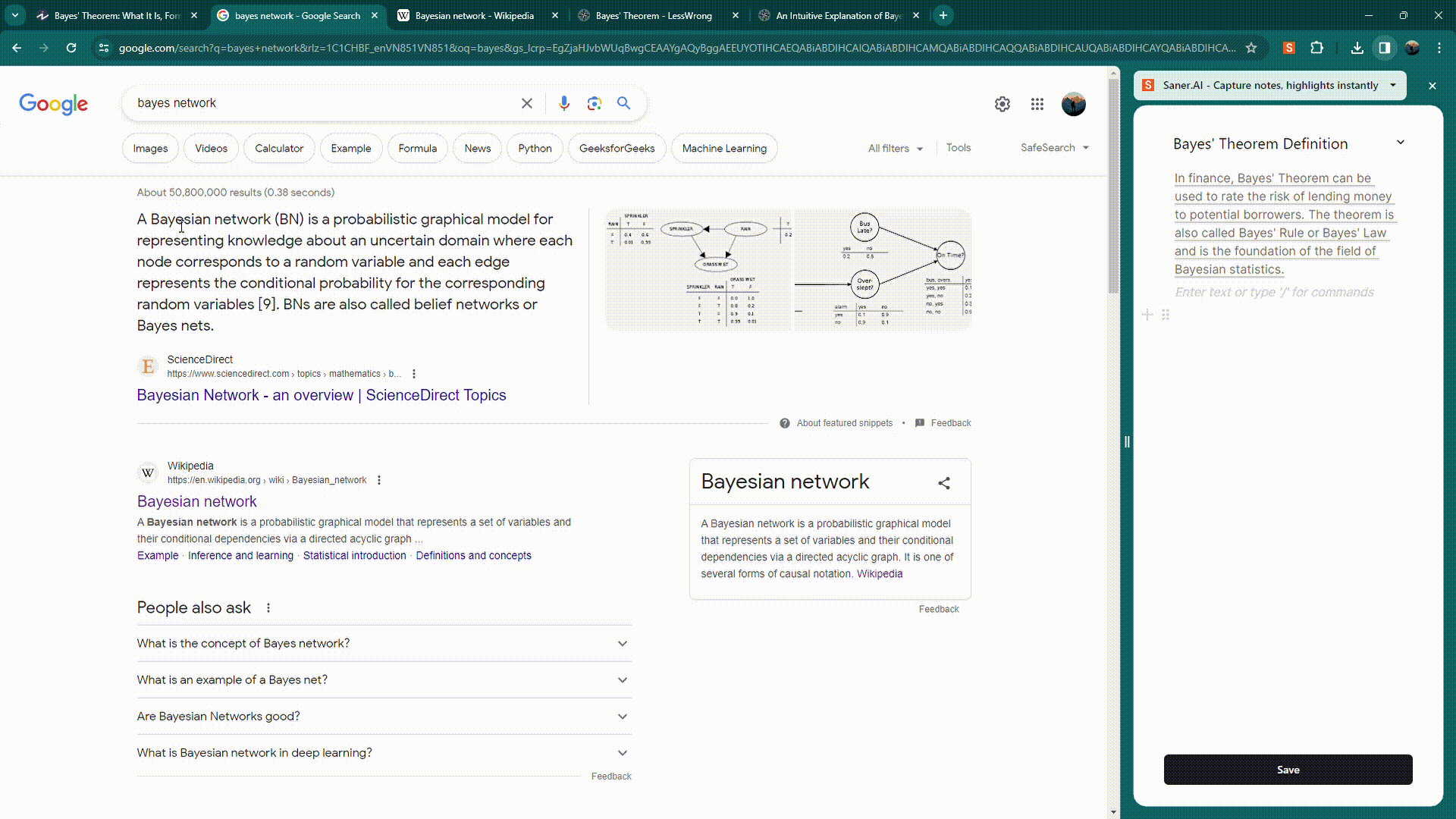The width and height of the screenshot is (1456, 819).
Task: Click the note text entry placeholder field
Action: click(1274, 292)
